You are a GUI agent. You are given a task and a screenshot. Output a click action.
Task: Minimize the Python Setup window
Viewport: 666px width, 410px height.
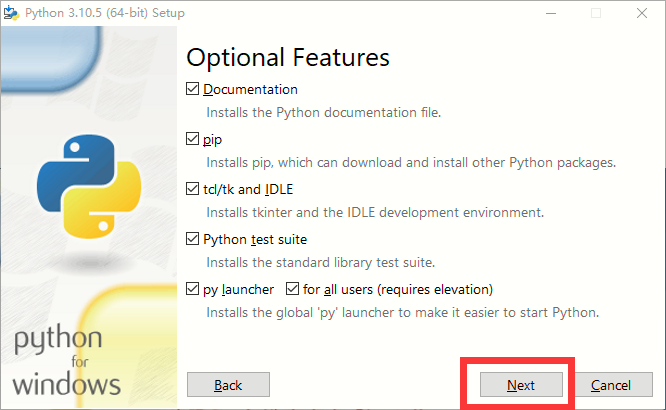pos(551,13)
